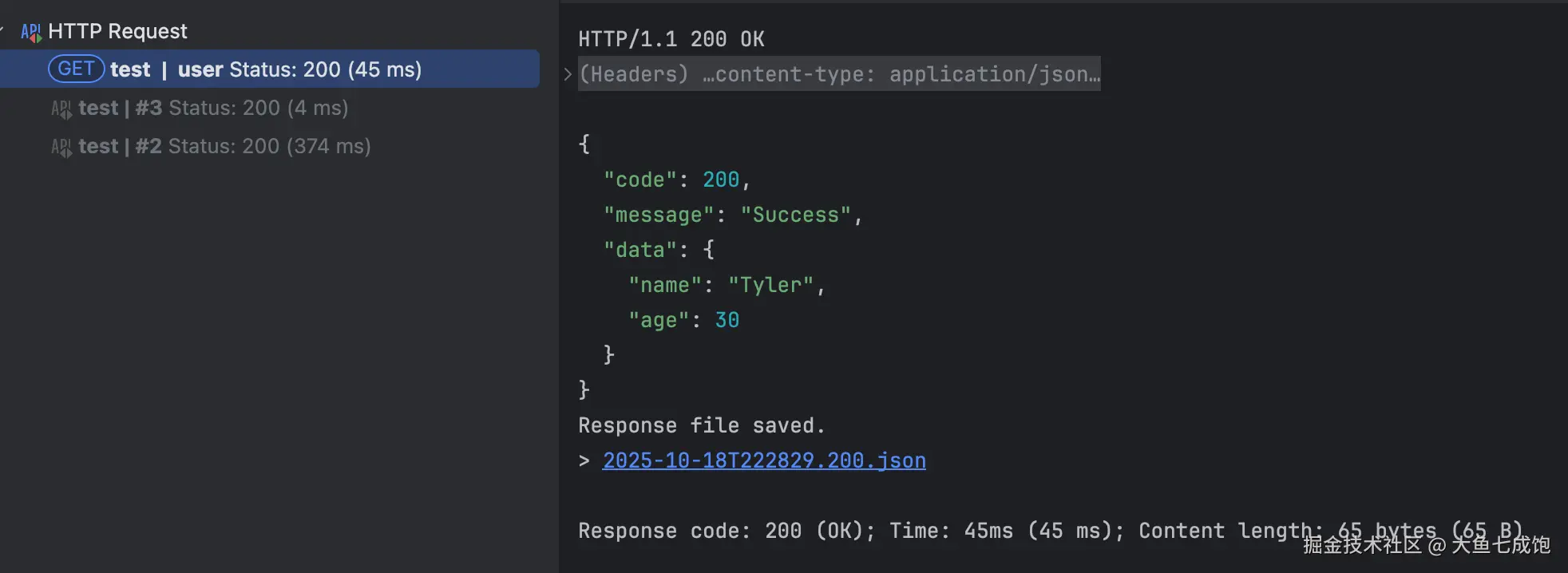Click the "name": "Tyler" line

pyautogui.click(x=726, y=285)
